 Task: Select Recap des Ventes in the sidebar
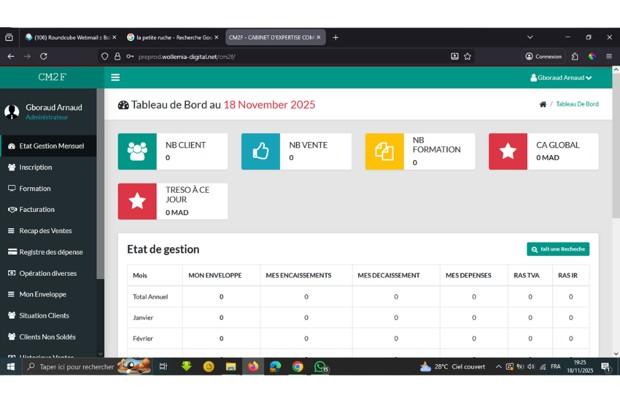(45, 230)
